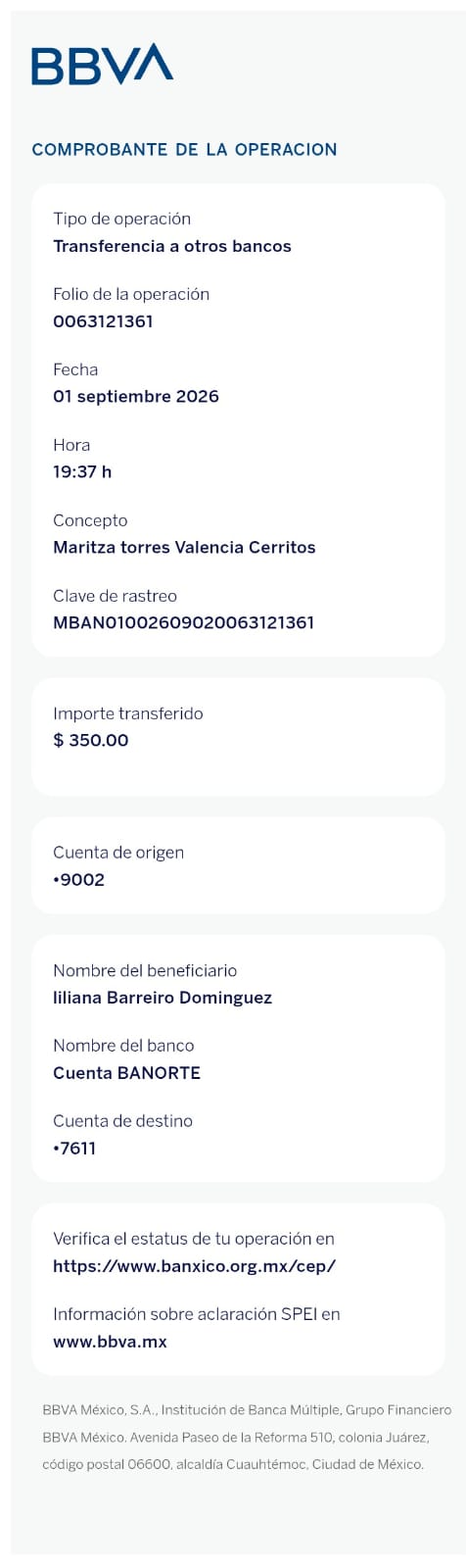Open the www.bbva.mx link
The width and height of the screenshot is (466, 1568).
[x=110, y=1342]
